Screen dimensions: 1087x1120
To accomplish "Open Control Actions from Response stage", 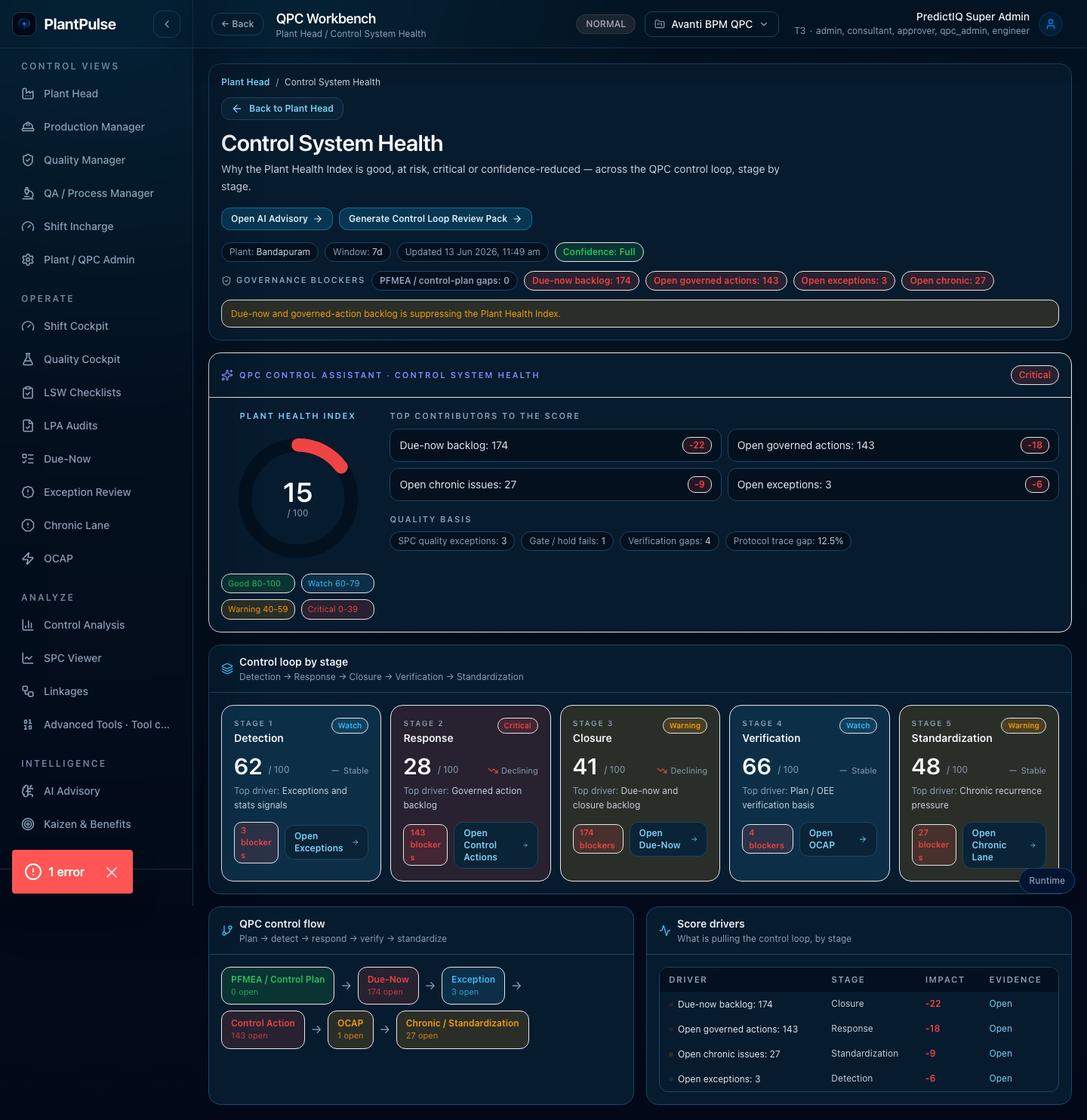I will click(x=496, y=845).
